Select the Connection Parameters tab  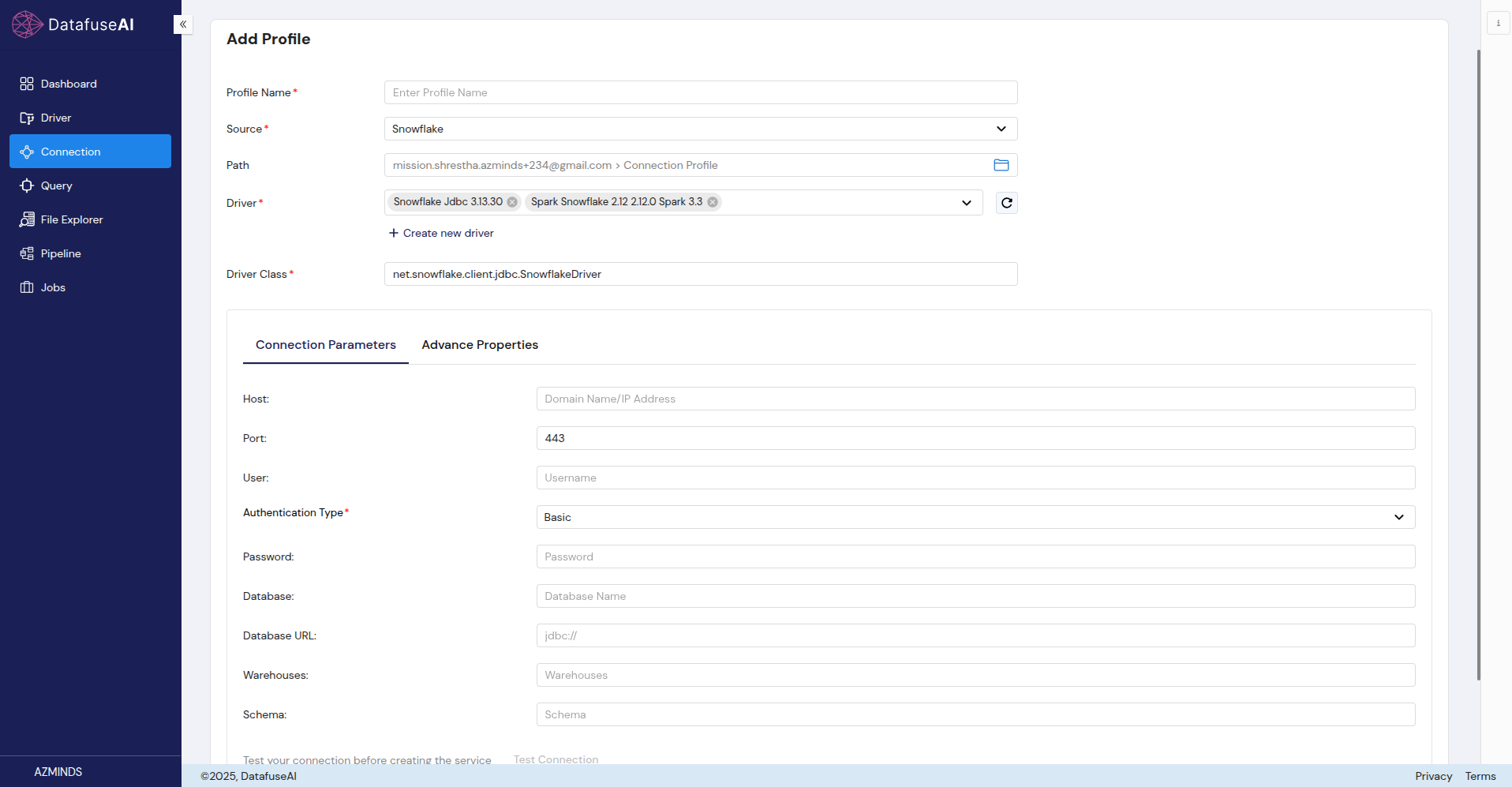pyautogui.click(x=325, y=345)
